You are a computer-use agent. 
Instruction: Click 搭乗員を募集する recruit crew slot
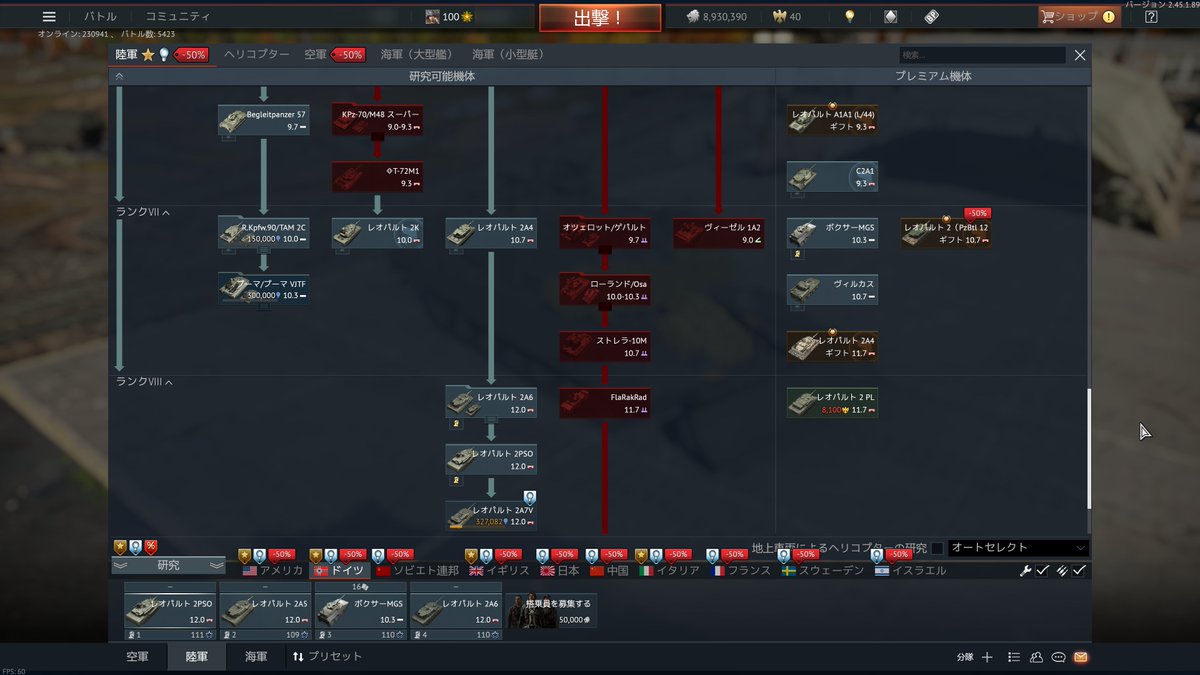click(552, 611)
